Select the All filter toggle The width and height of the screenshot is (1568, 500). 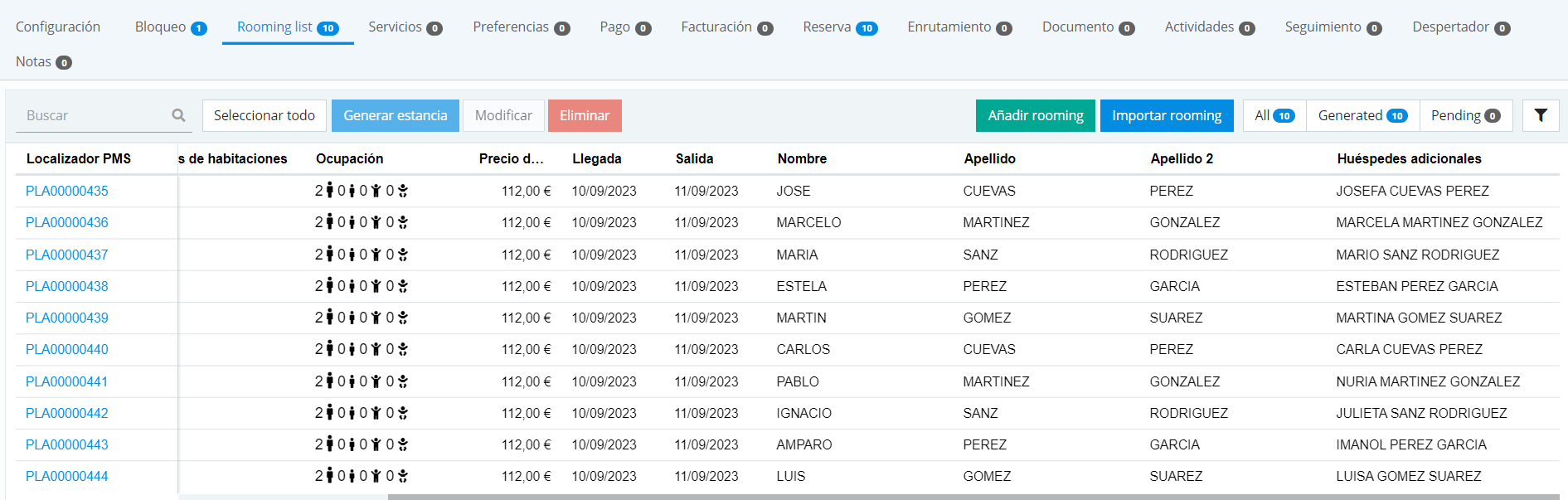point(1274,115)
